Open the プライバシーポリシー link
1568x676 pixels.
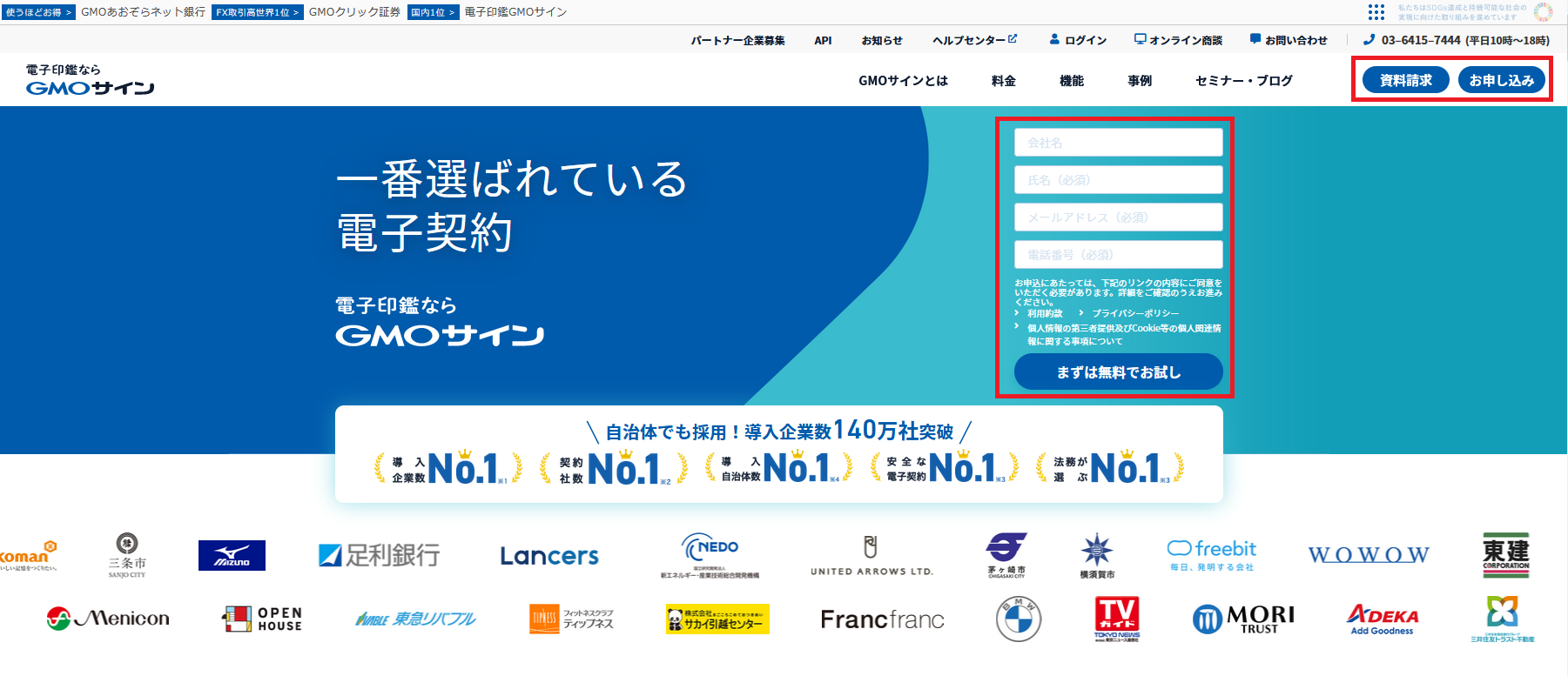click(1136, 313)
